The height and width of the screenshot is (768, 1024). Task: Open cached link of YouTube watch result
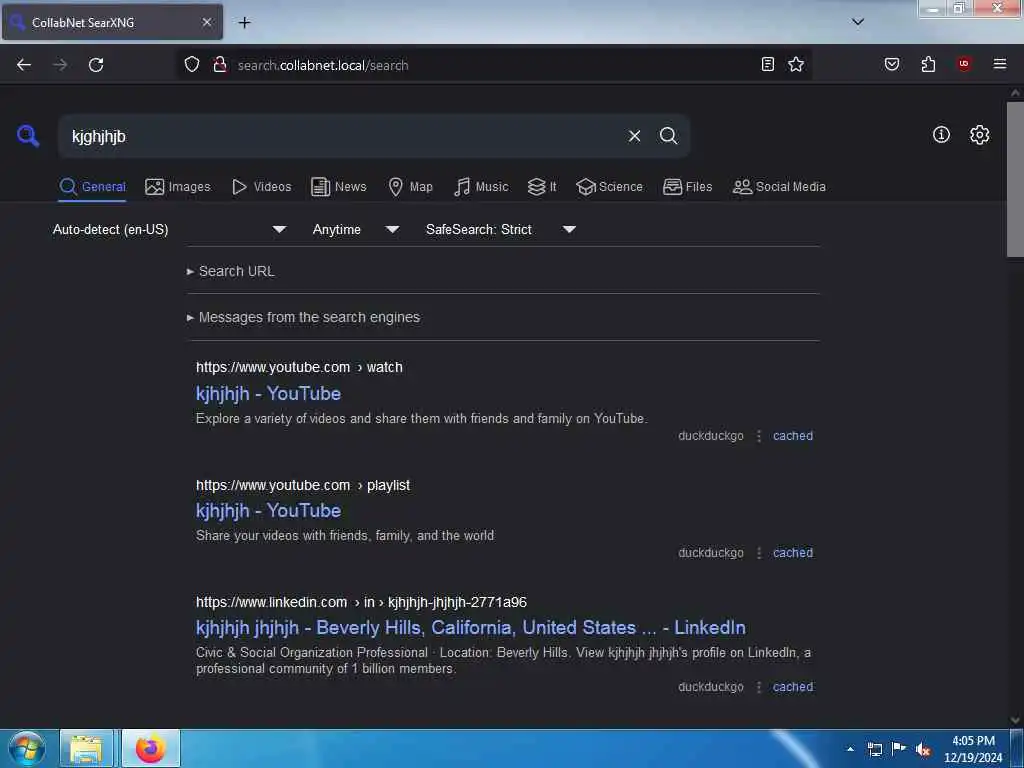793,436
